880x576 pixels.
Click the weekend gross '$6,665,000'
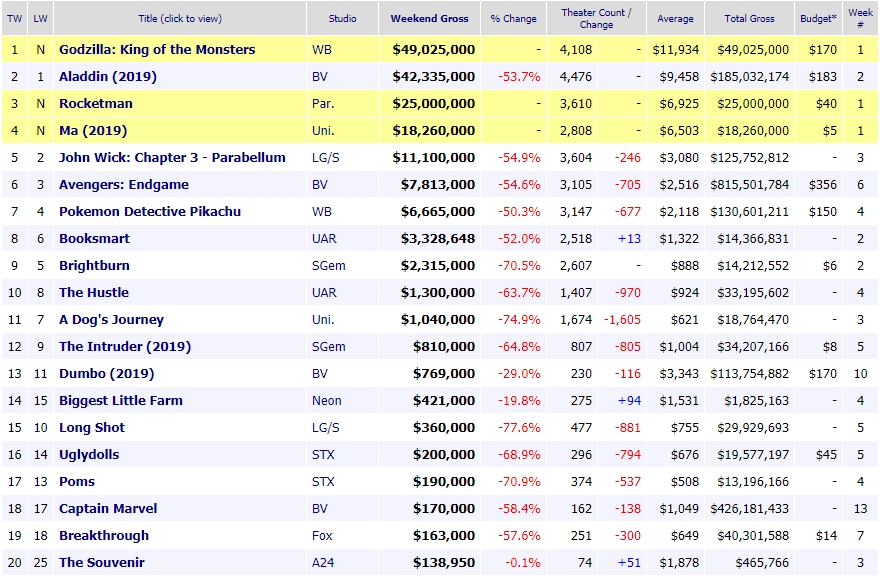[438, 211]
